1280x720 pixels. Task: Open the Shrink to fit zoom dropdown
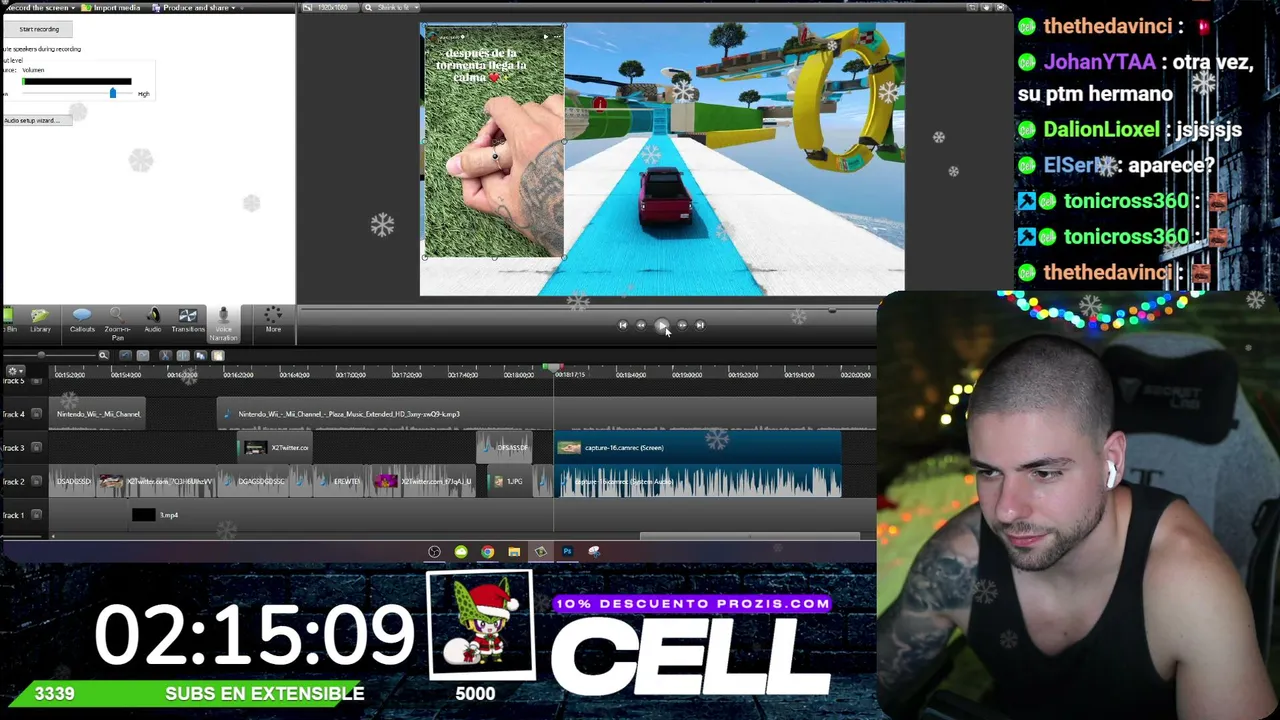[393, 8]
